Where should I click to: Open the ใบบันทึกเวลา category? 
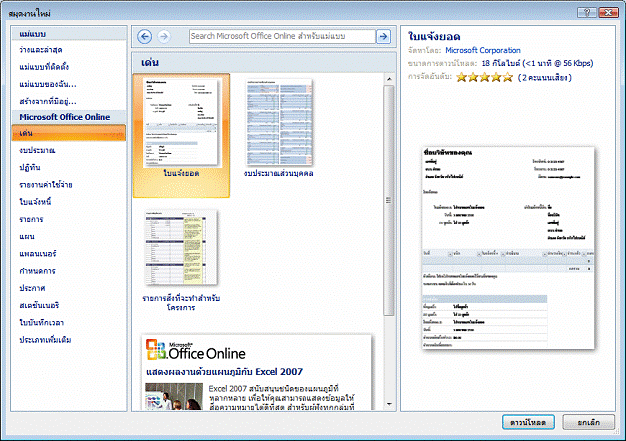pos(42,322)
